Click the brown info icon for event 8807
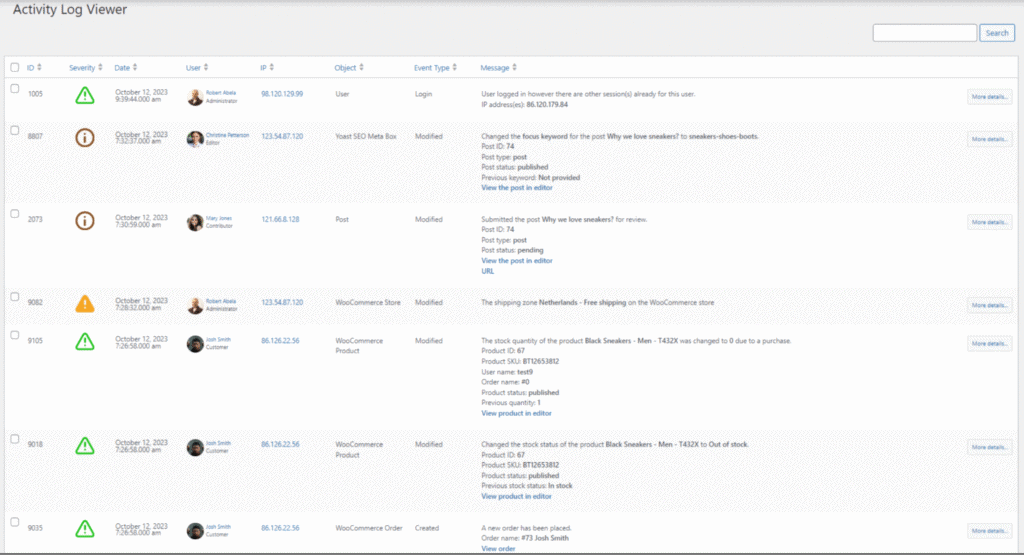The image size is (1024, 555). click(85, 139)
